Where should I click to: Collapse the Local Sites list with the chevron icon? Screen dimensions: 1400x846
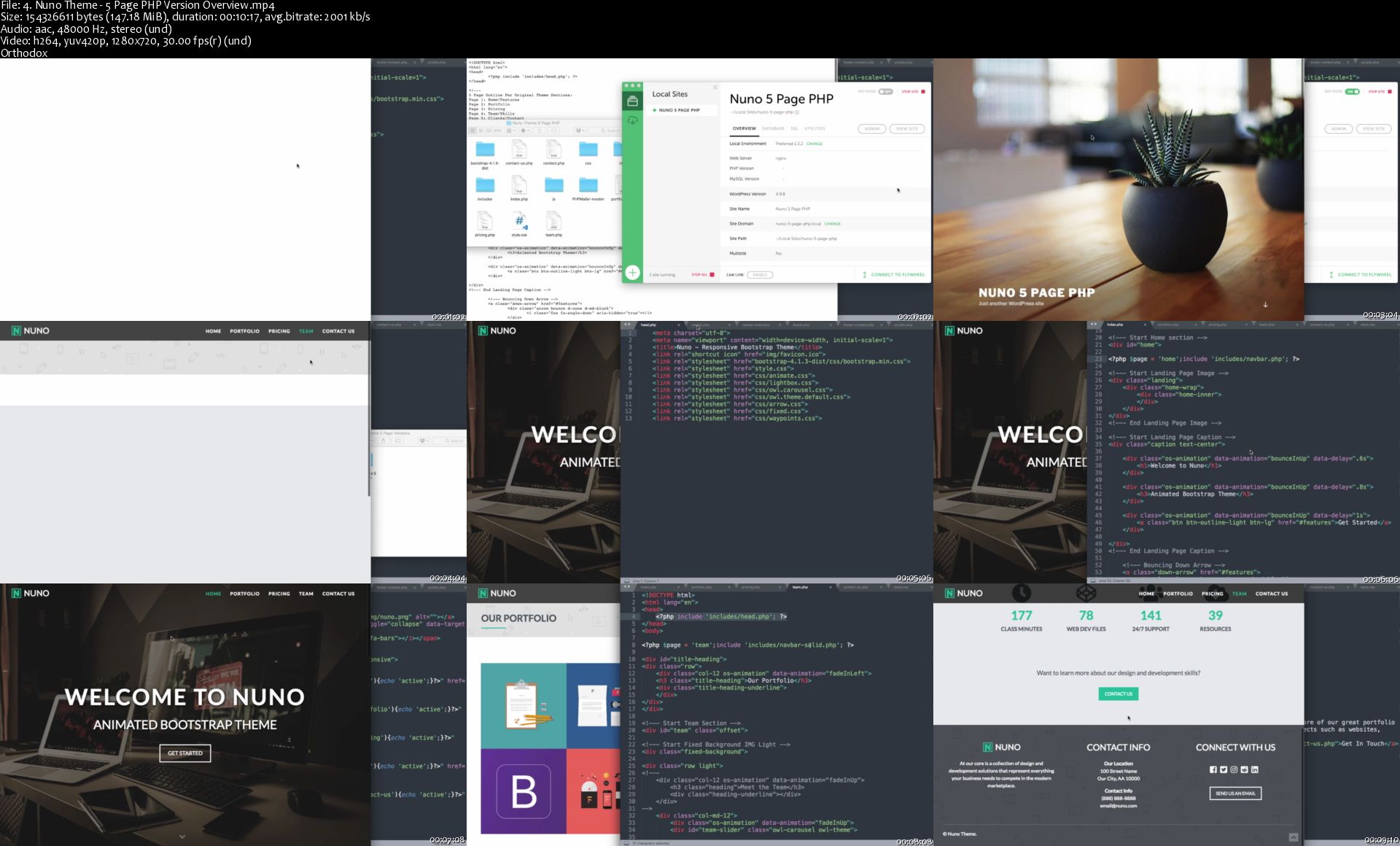click(x=715, y=88)
